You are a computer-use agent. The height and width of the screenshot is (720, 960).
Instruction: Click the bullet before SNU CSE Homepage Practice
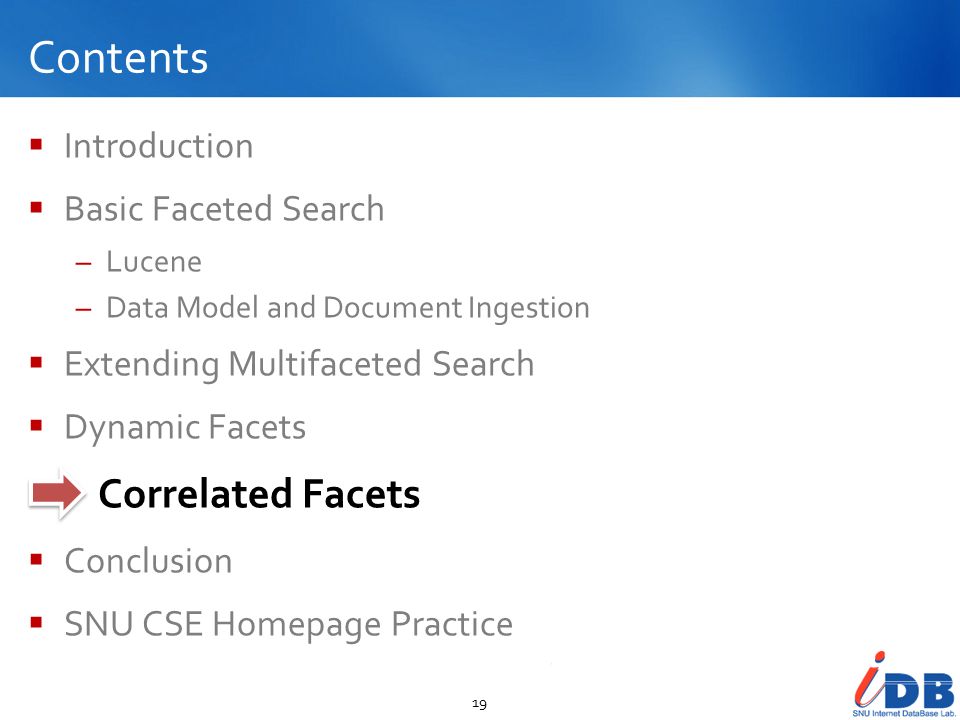pyautogui.click(x=36, y=623)
